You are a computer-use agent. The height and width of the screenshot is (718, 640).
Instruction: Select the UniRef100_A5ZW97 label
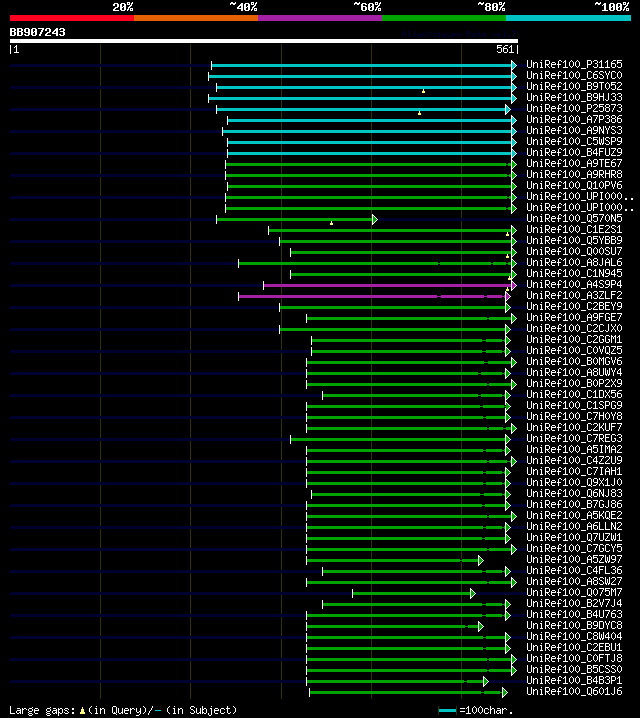pyautogui.click(x=574, y=559)
